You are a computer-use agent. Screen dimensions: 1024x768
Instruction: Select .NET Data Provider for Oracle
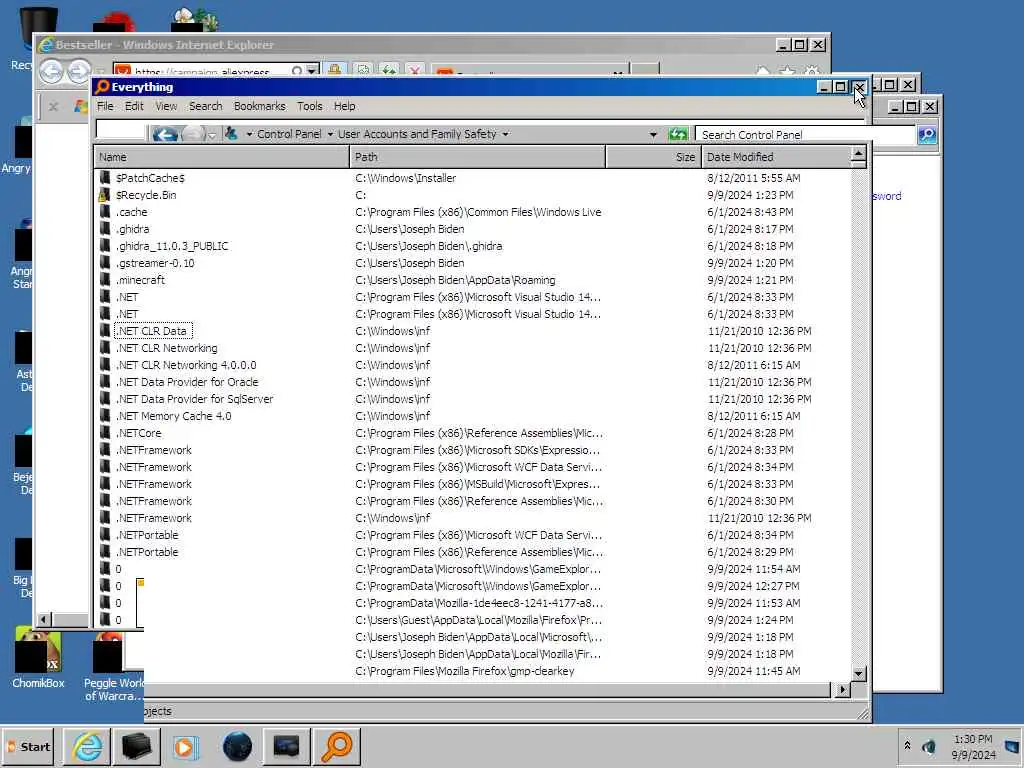point(187,382)
